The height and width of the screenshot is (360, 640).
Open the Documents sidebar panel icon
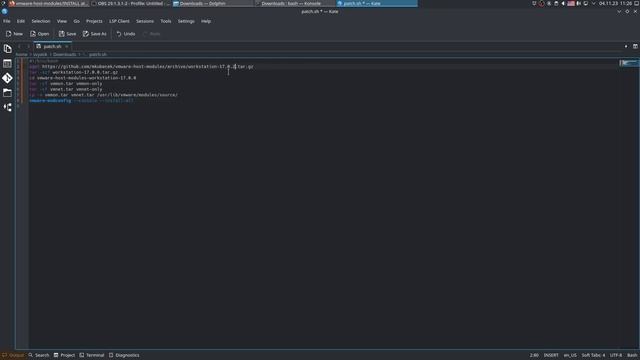[7, 49]
